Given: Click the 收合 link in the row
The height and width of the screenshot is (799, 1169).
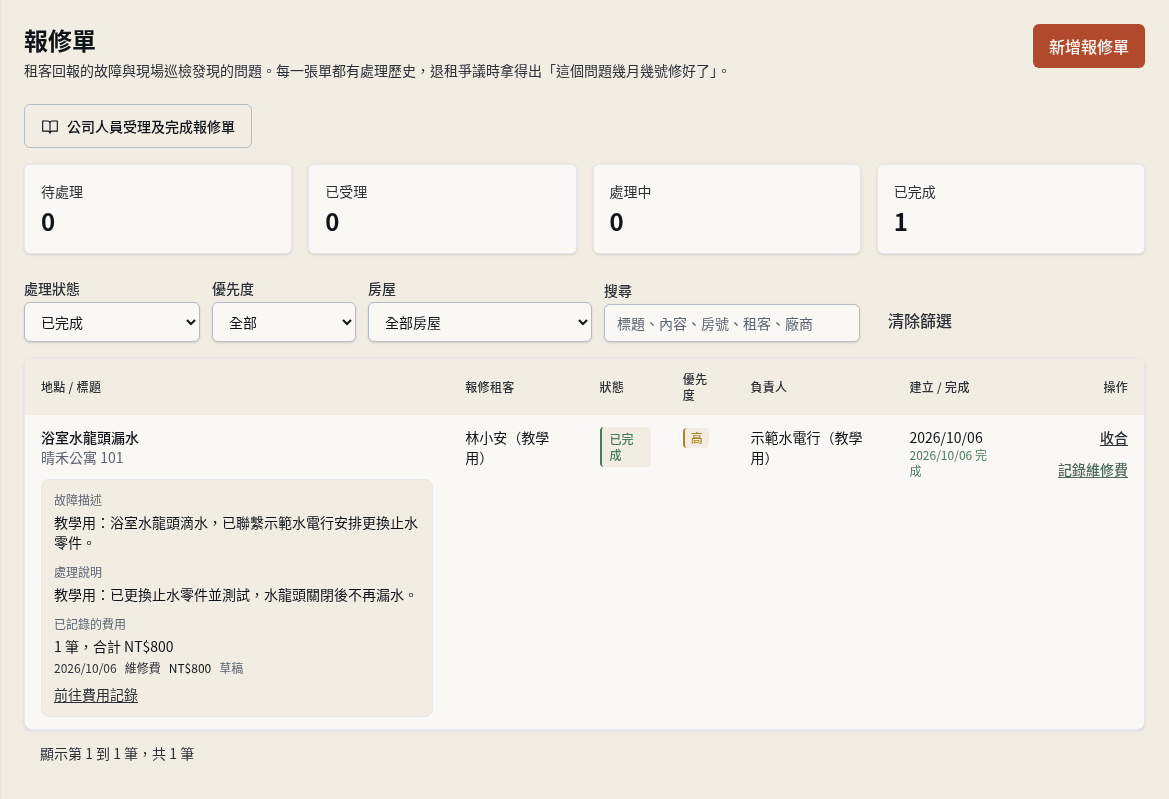Looking at the screenshot, I should [x=1114, y=438].
